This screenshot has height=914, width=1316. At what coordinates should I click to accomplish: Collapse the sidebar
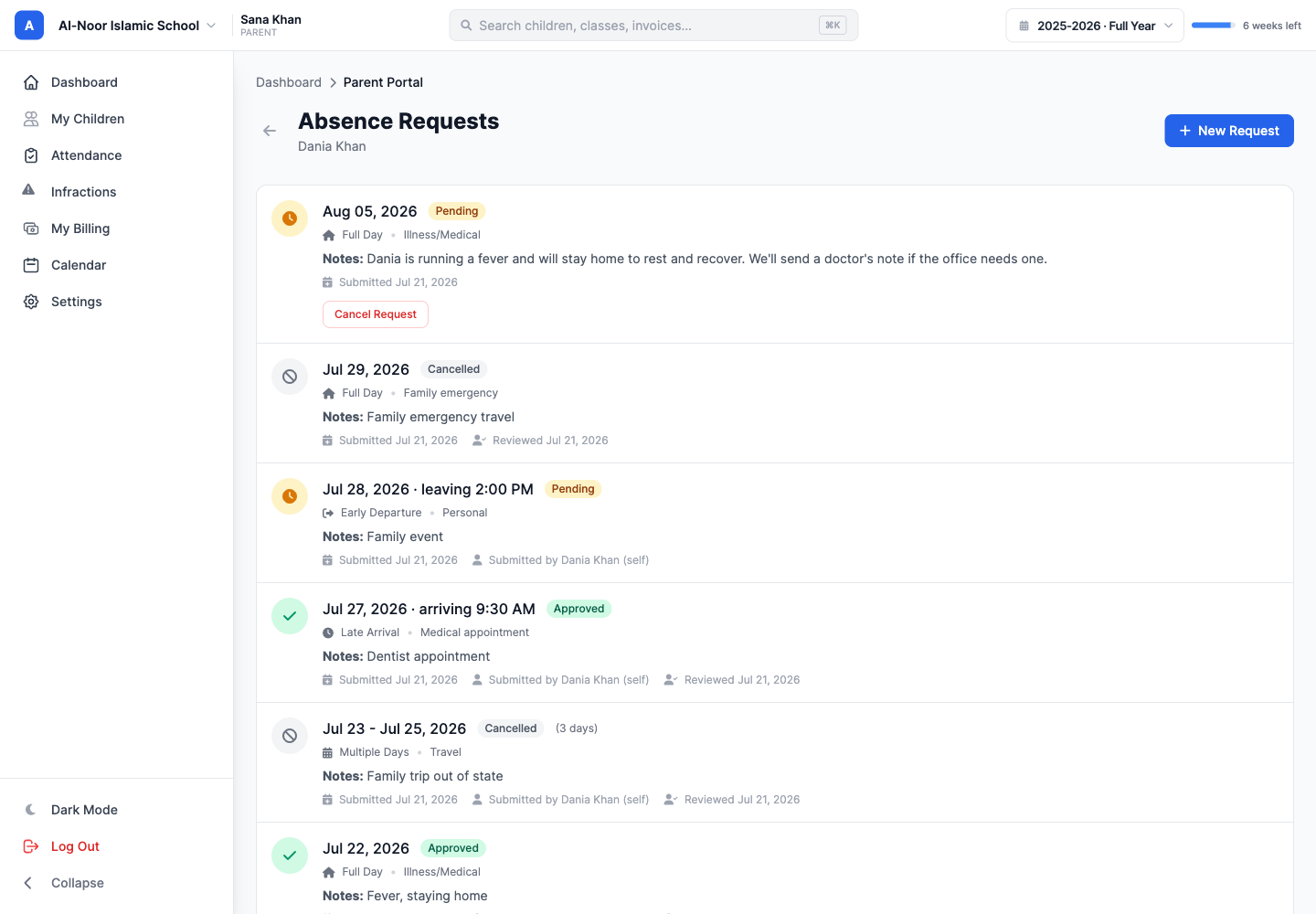click(116, 883)
